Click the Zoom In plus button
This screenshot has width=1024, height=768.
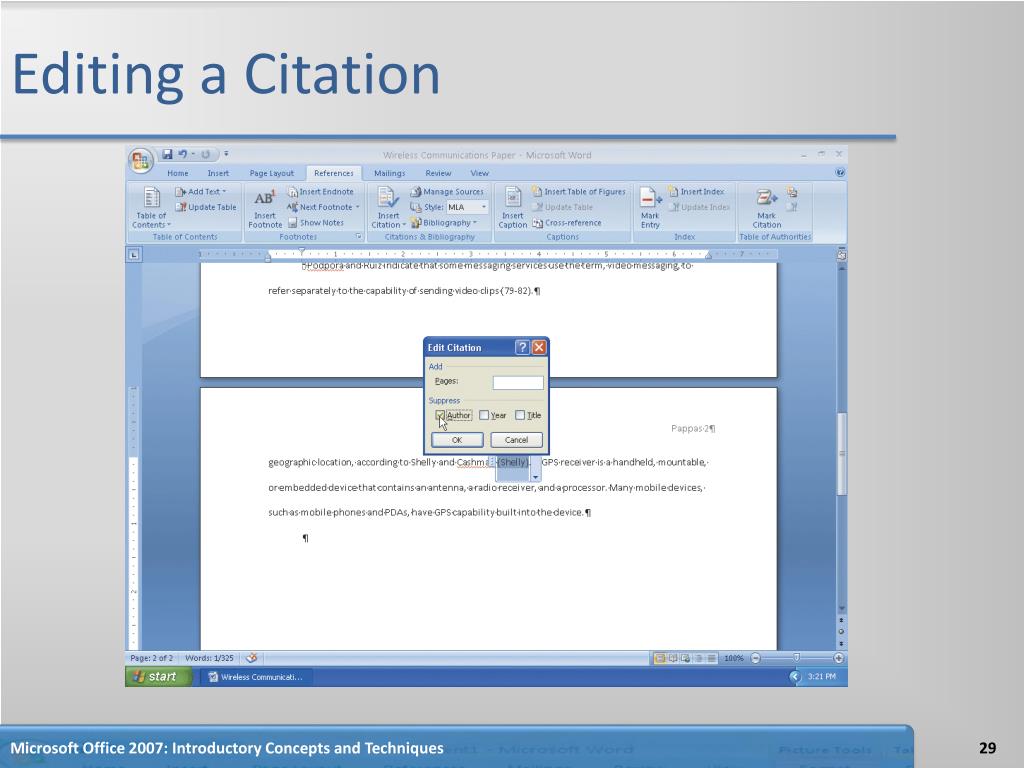pyautogui.click(x=839, y=658)
